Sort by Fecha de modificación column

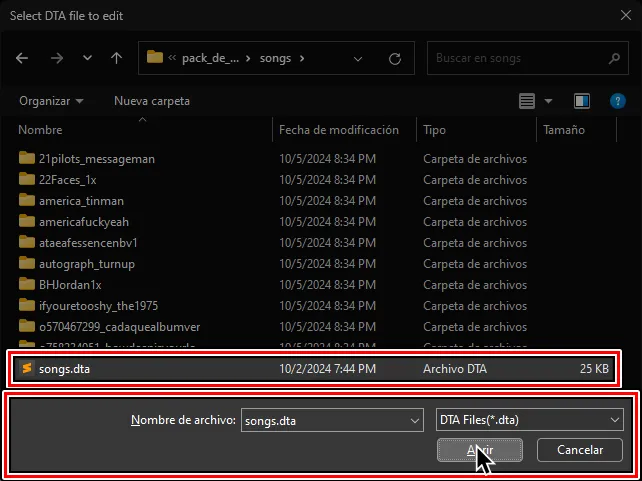point(339,130)
